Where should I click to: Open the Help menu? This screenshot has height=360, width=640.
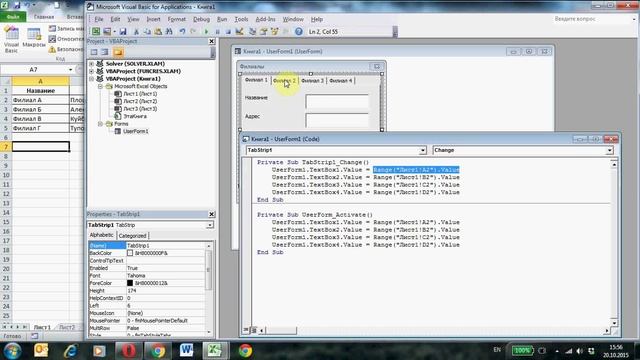pyautogui.click(x=317, y=19)
